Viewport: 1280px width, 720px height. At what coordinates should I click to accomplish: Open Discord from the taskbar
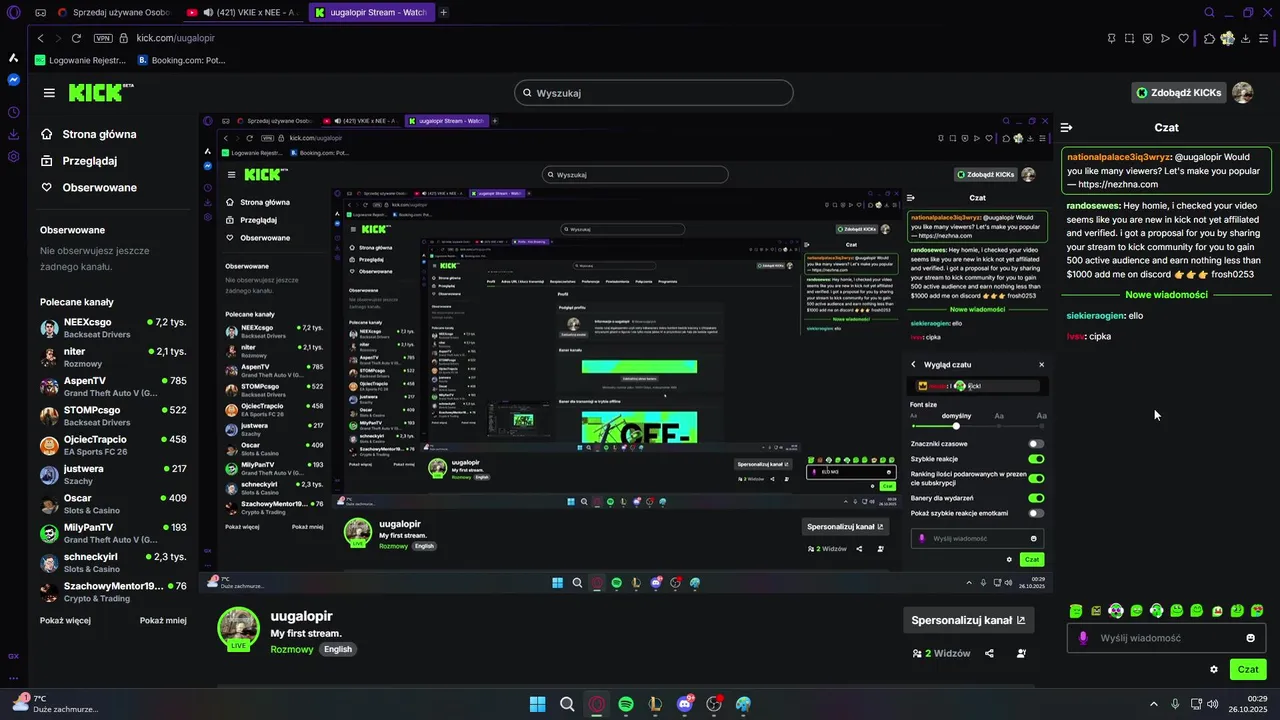tap(685, 704)
